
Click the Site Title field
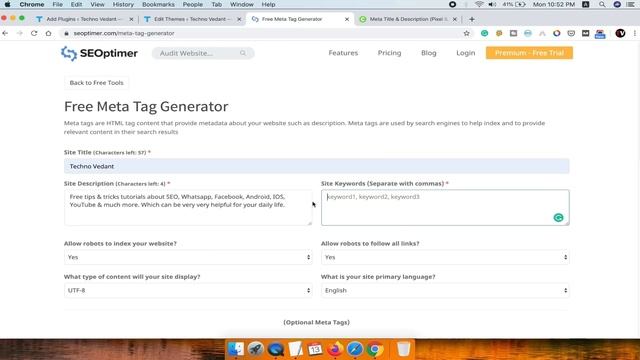(x=317, y=166)
